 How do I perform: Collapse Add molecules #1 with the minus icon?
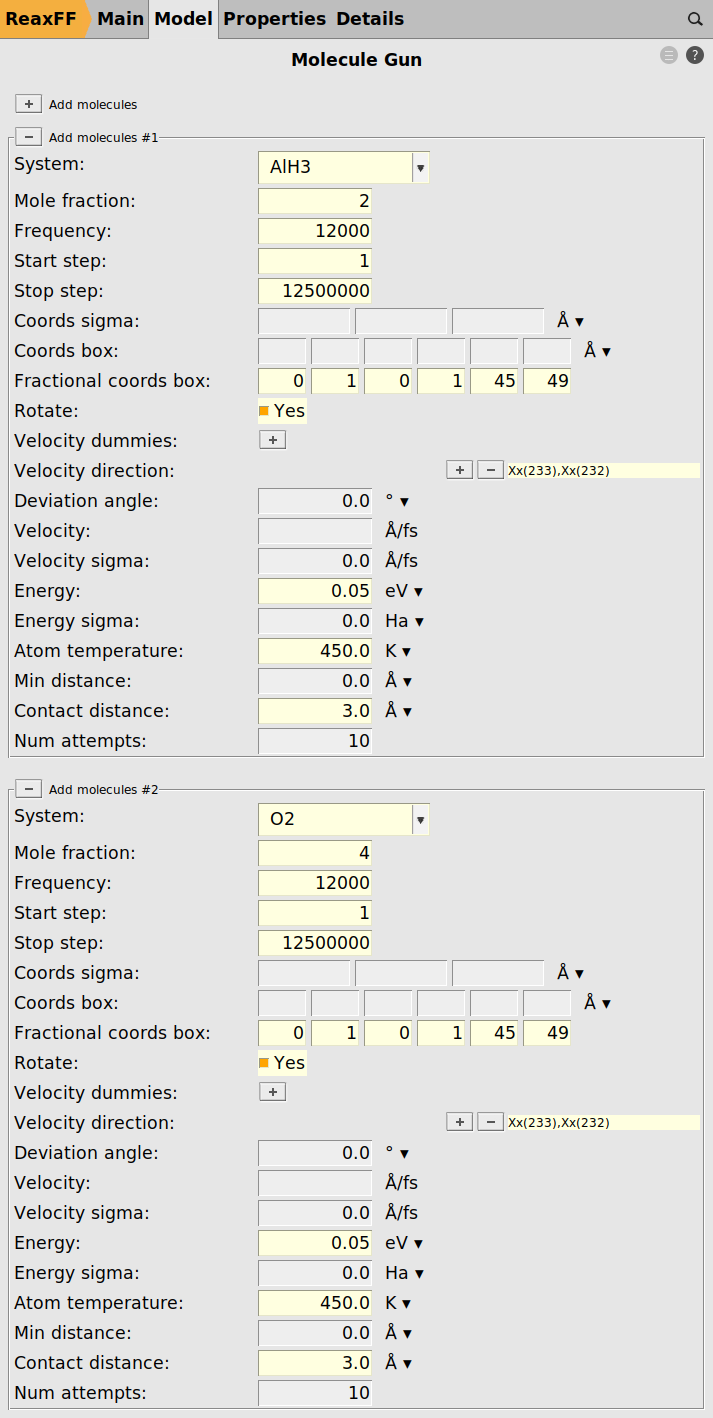(28, 137)
